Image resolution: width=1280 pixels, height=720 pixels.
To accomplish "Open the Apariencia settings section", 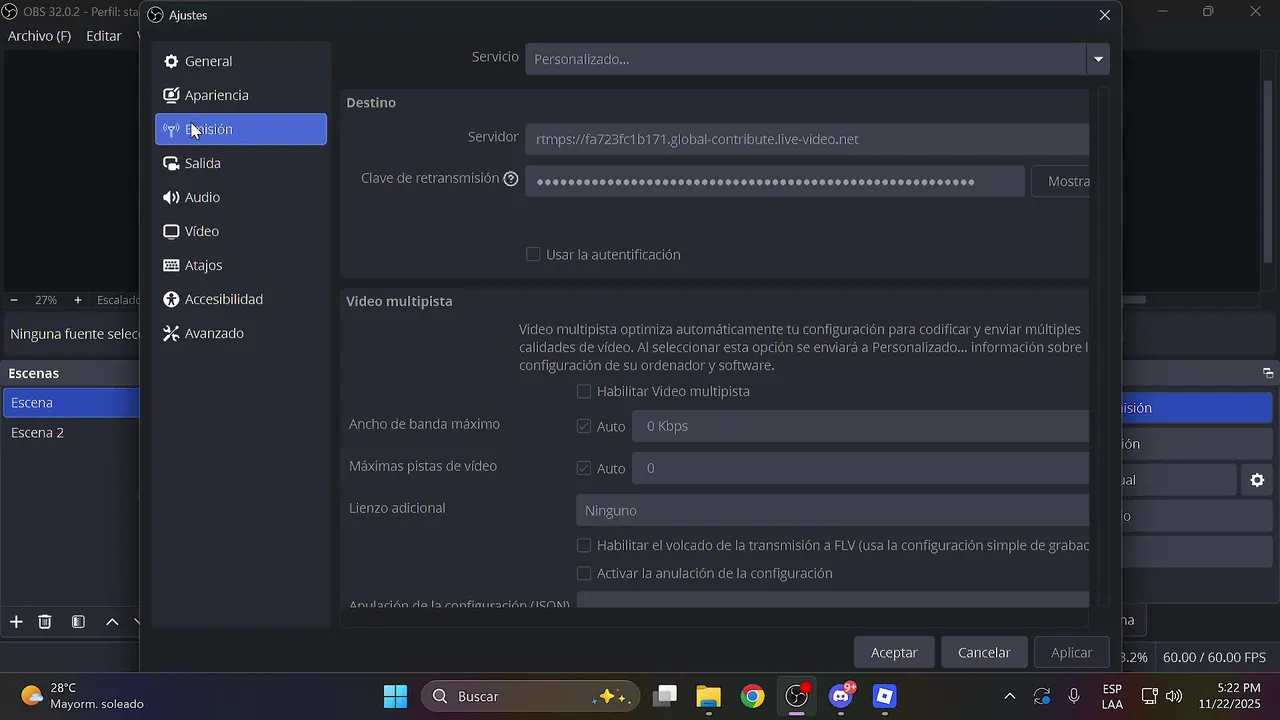I will click(x=241, y=95).
